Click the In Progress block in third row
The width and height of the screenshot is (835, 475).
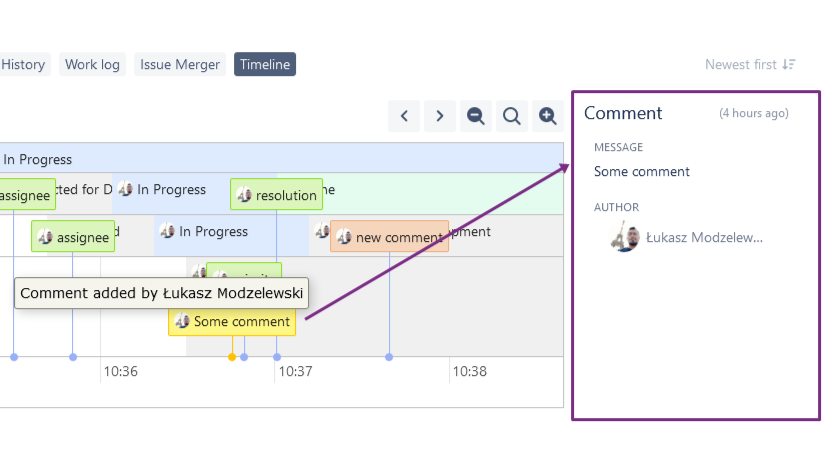[x=213, y=232]
